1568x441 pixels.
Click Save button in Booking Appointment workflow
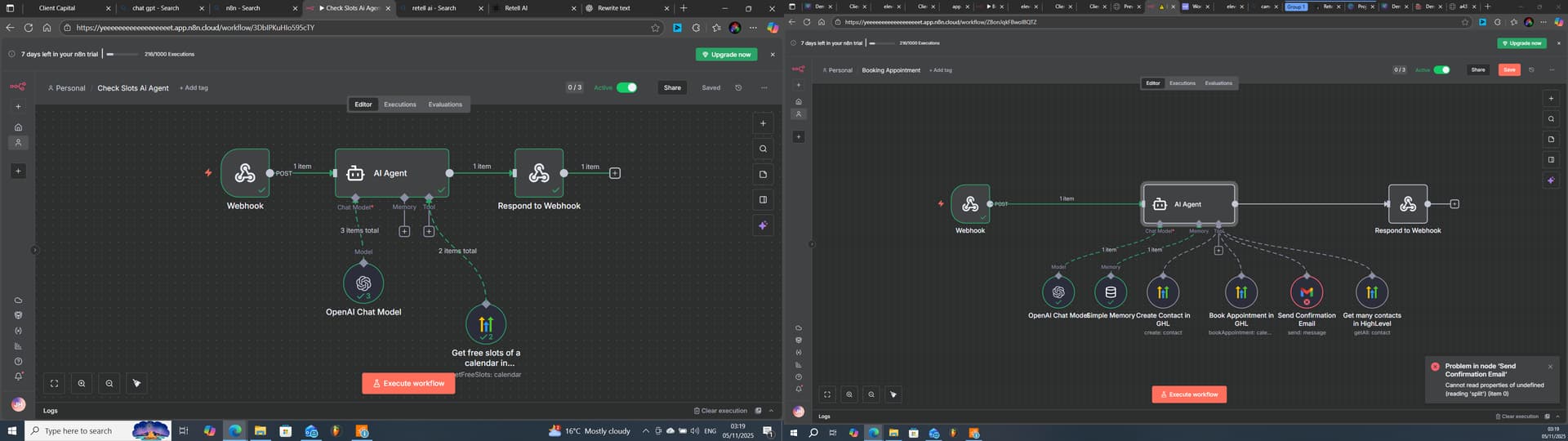click(x=1509, y=70)
